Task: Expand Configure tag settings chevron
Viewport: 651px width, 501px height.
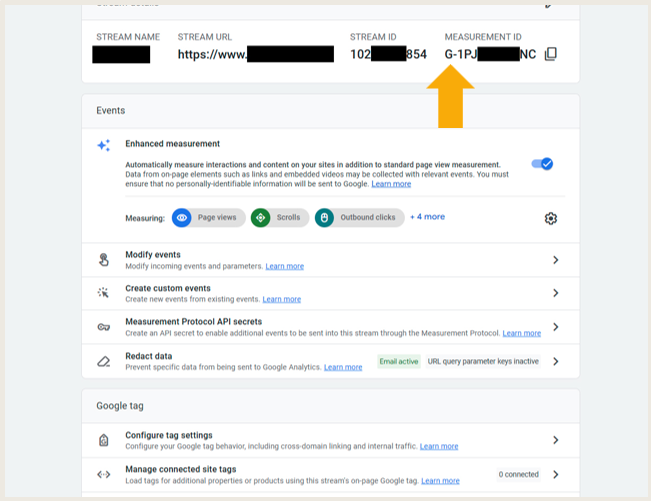Action: click(x=556, y=440)
